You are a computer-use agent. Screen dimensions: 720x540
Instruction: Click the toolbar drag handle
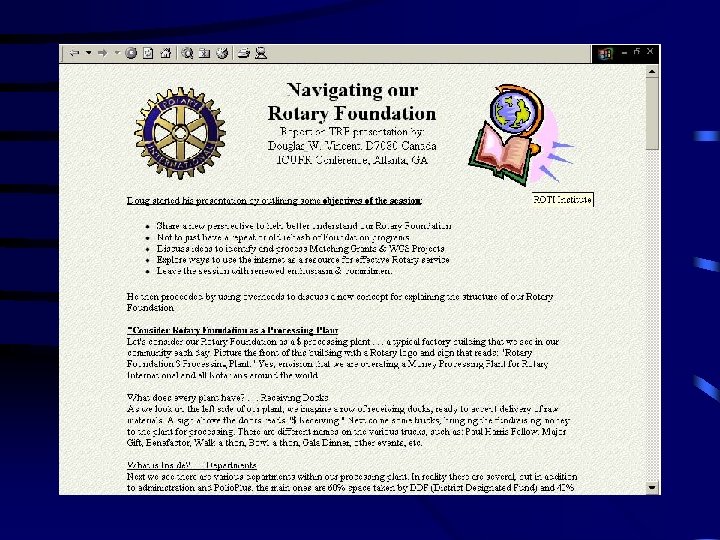[x=63, y=53]
